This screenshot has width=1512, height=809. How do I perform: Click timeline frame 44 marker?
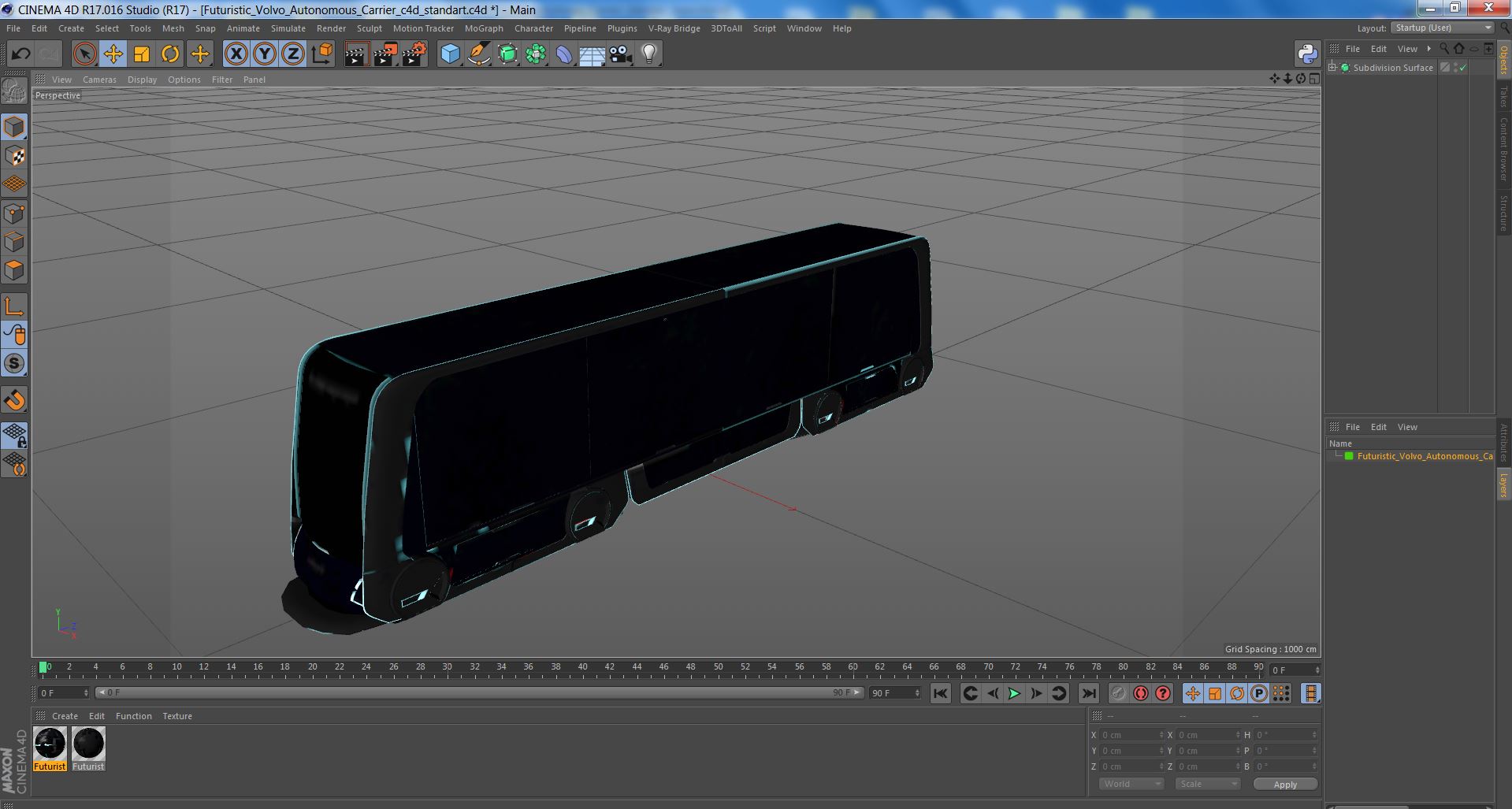(x=637, y=666)
